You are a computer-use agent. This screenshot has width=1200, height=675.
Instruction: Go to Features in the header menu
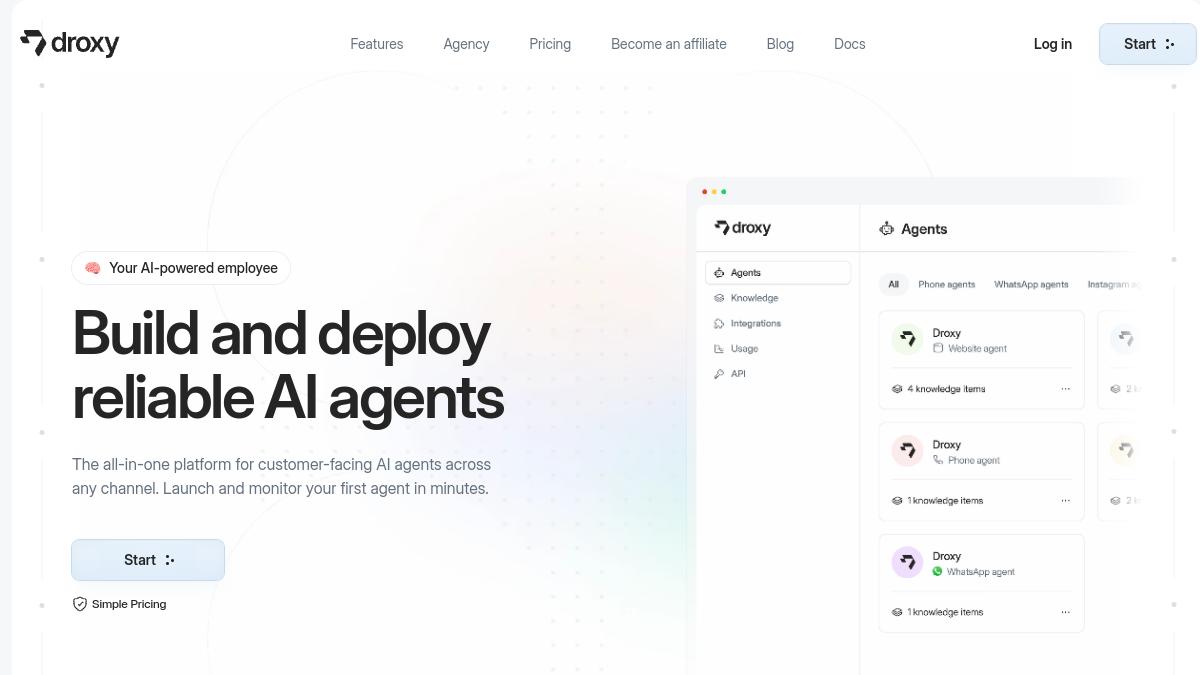(x=377, y=44)
